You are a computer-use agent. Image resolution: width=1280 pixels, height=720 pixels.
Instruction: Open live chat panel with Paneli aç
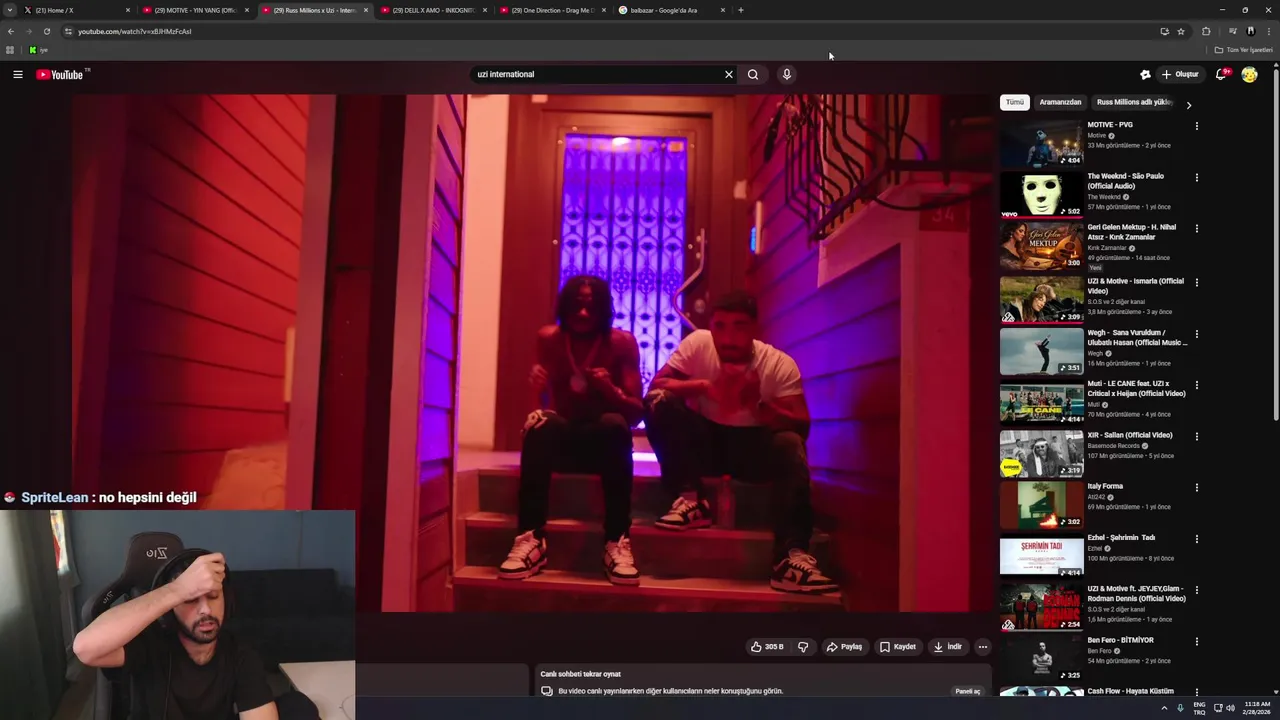coord(967,691)
